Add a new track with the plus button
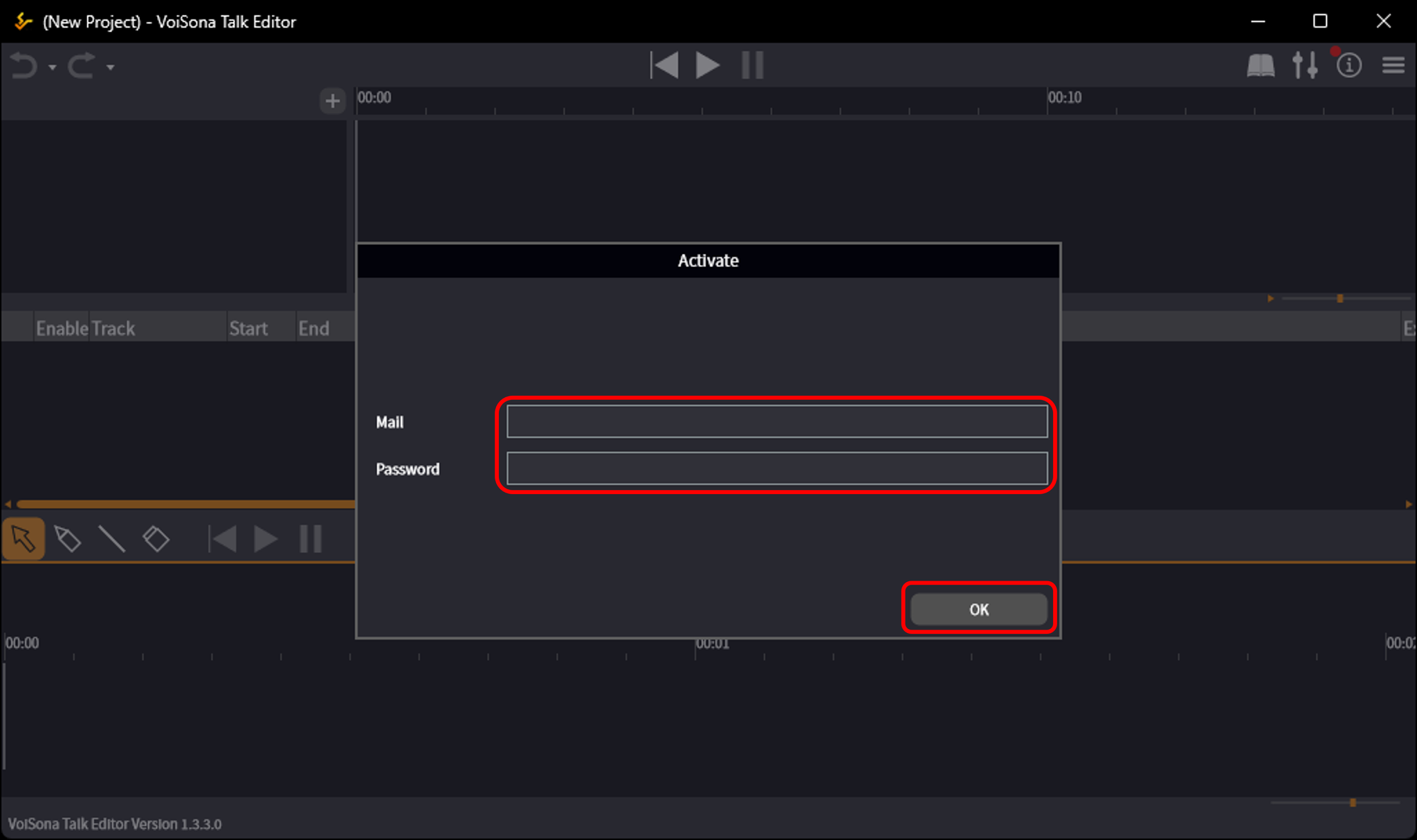This screenshot has width=1417, height=840. [x=332, y=101]
